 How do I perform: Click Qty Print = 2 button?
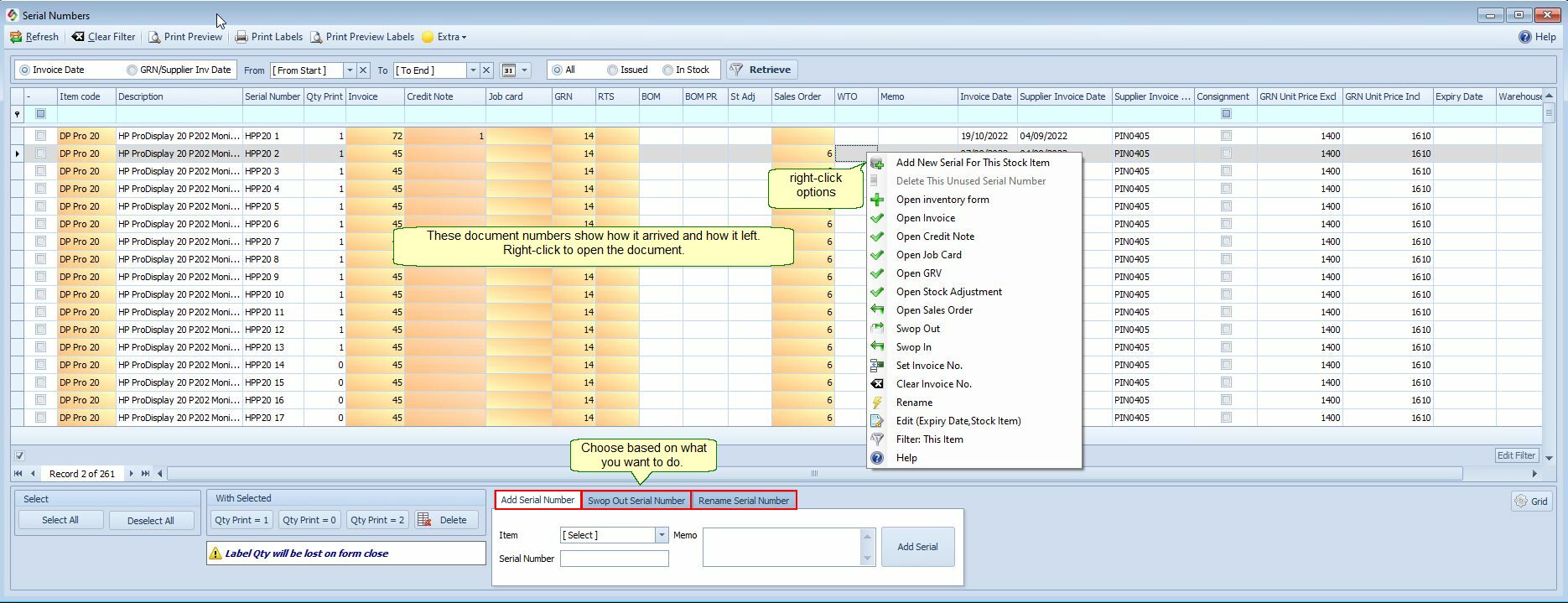tap(377, 520)
